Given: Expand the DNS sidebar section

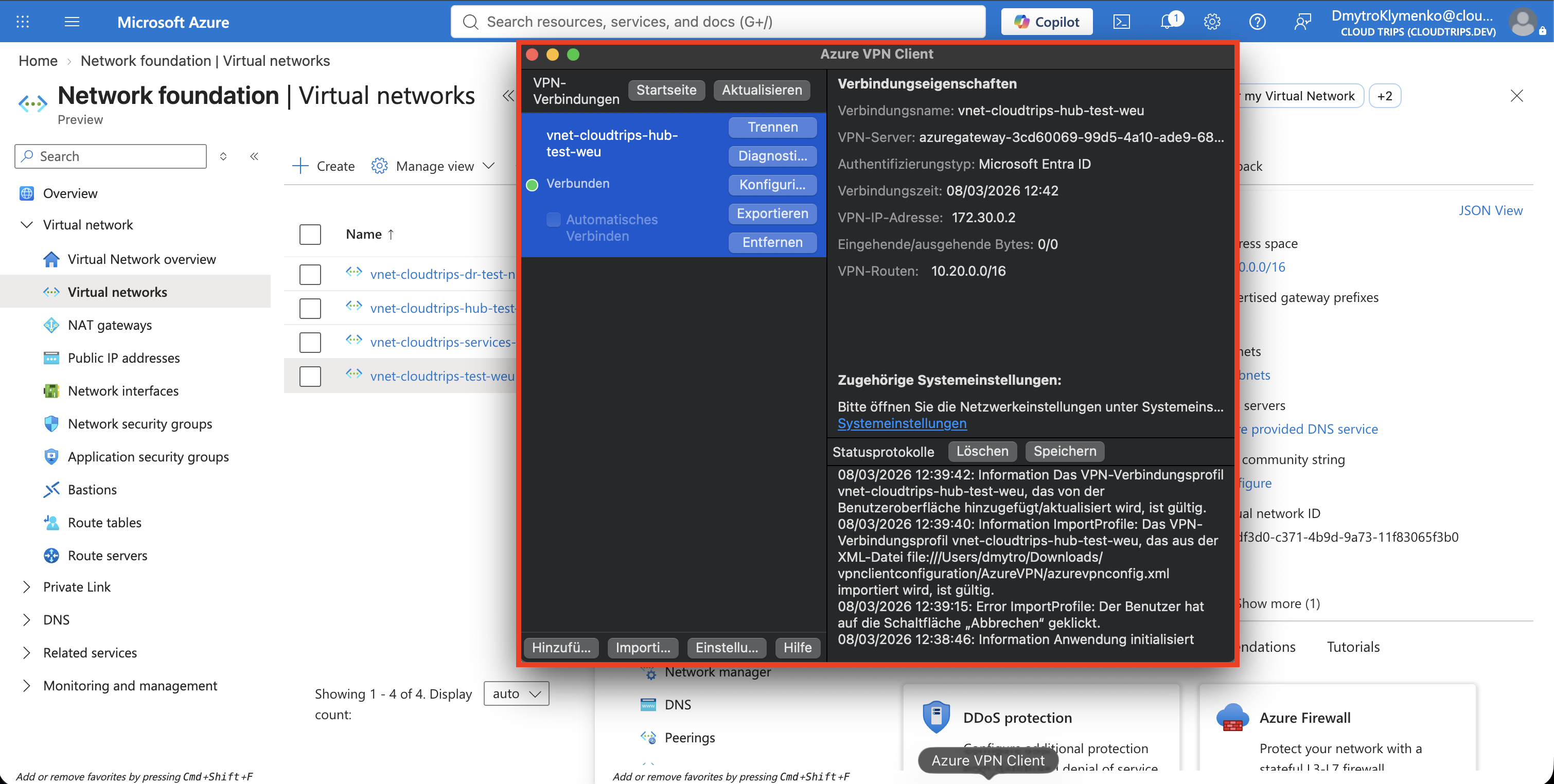Looking at the screenshot, I should (x=27, y=620).
